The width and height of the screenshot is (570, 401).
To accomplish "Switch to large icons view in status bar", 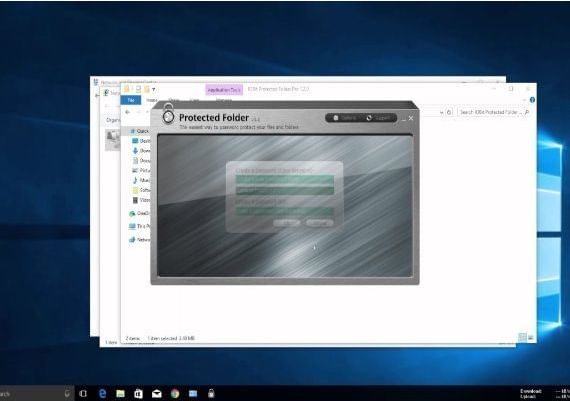I will point(531,338).
